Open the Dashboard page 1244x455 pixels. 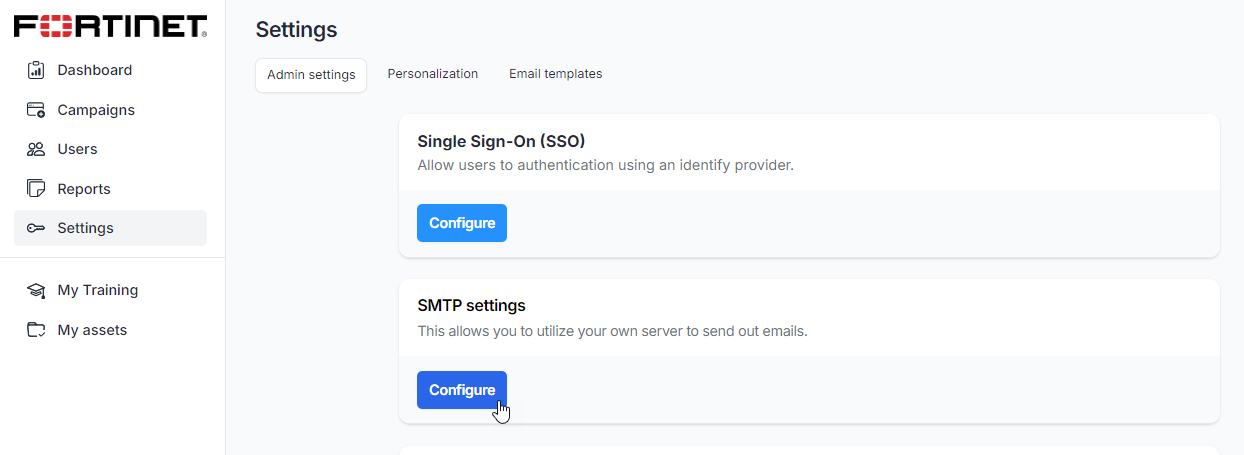click(x=95, y=70)
